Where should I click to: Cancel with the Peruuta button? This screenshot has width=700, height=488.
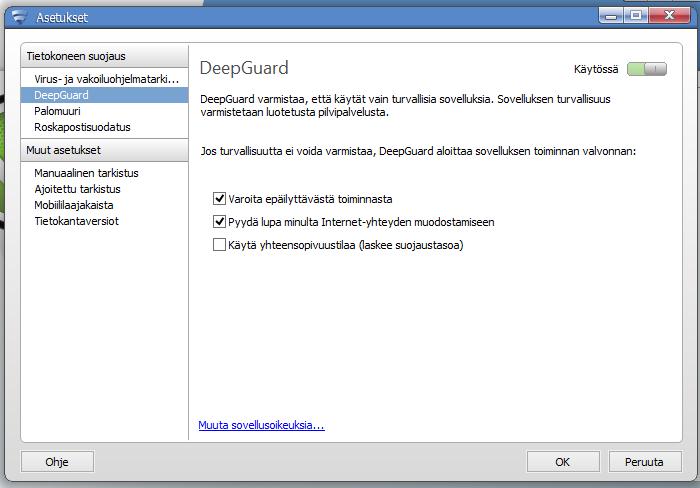(645, 462)
